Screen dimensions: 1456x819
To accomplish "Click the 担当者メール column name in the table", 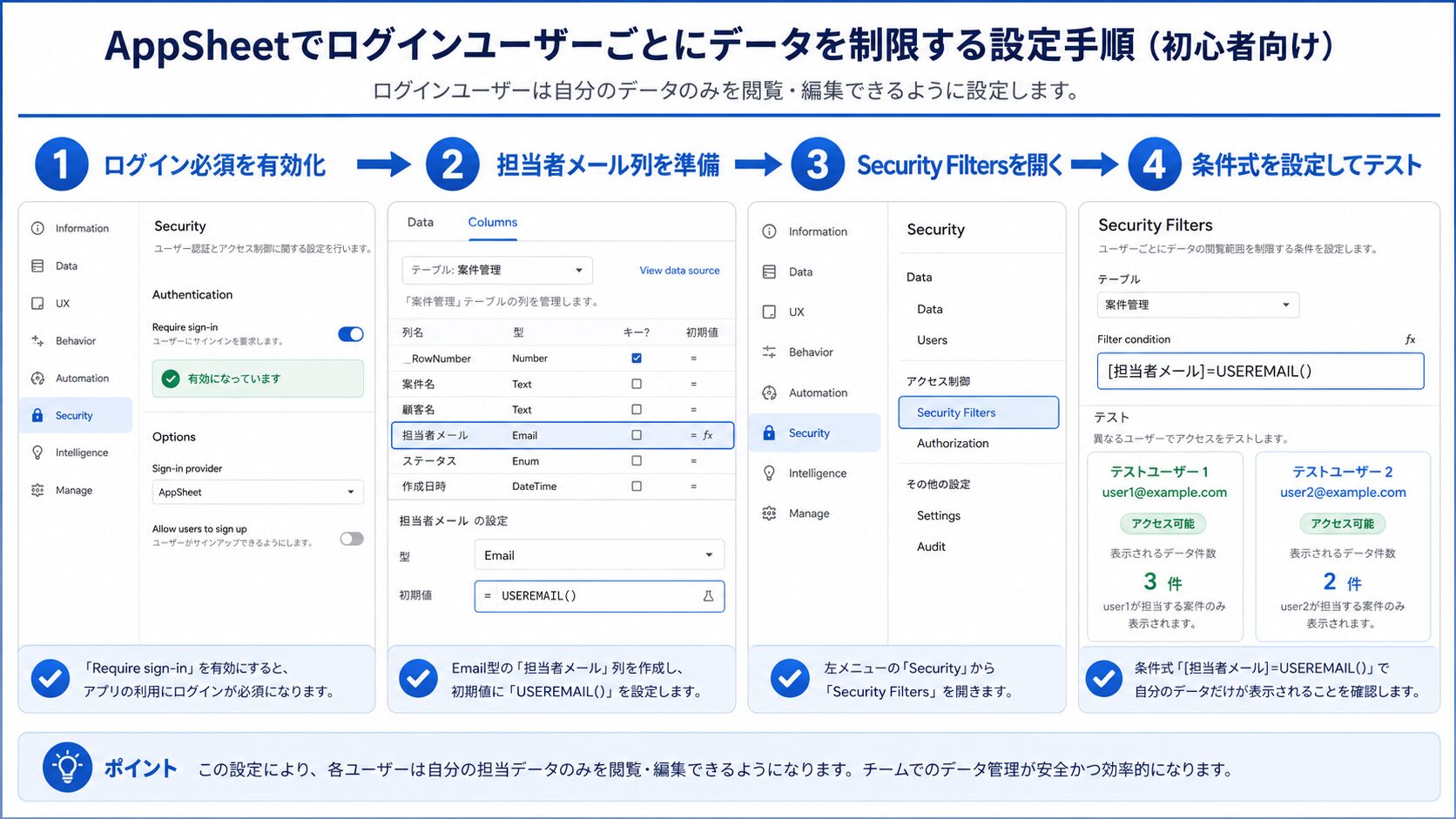I will point(435,435).
